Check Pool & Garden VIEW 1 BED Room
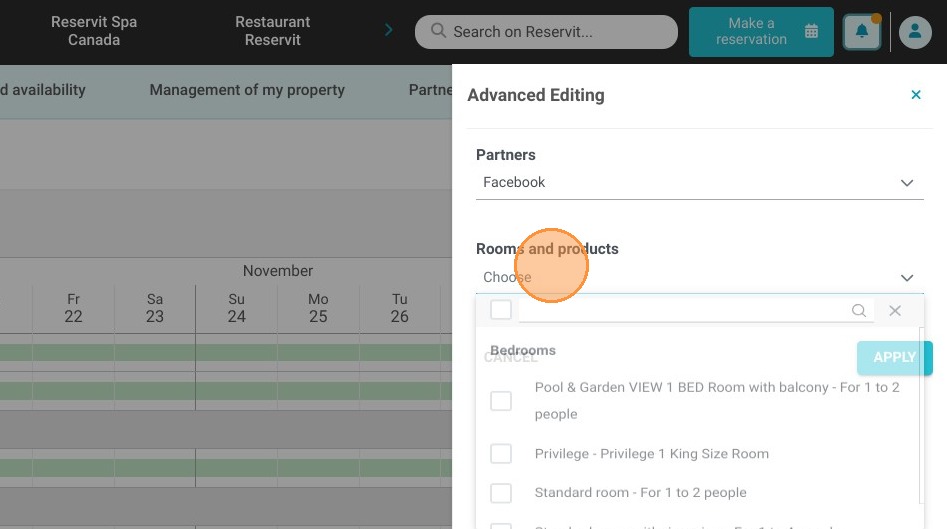947x529 pixels. [501, 400]
